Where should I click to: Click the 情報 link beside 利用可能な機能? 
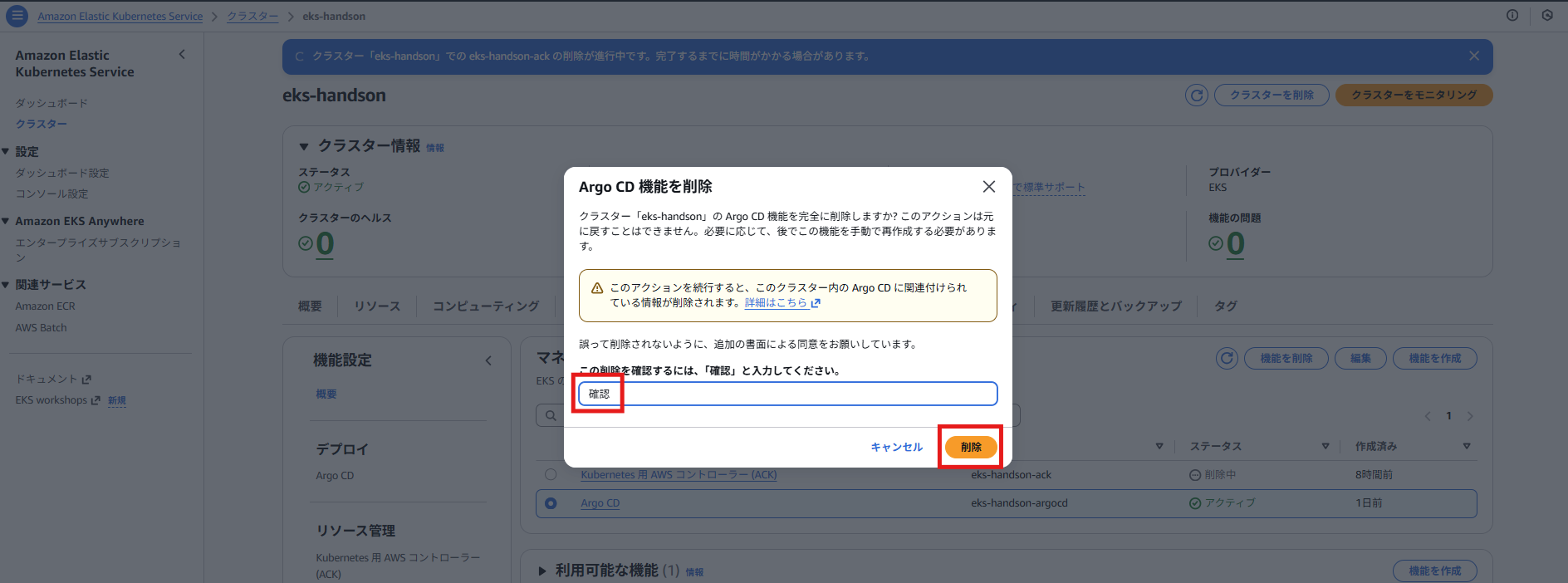694,572
